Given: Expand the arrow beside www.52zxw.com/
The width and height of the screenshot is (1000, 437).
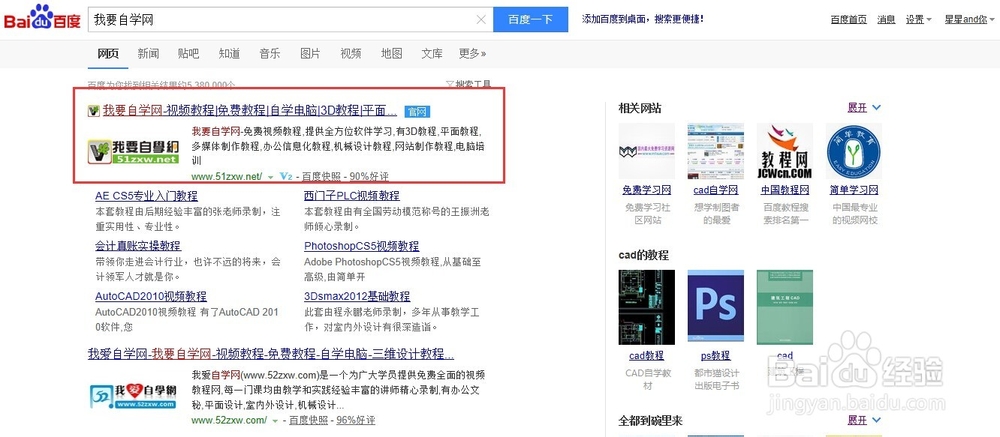Looking at the screenshot, I should coord(276,420).
